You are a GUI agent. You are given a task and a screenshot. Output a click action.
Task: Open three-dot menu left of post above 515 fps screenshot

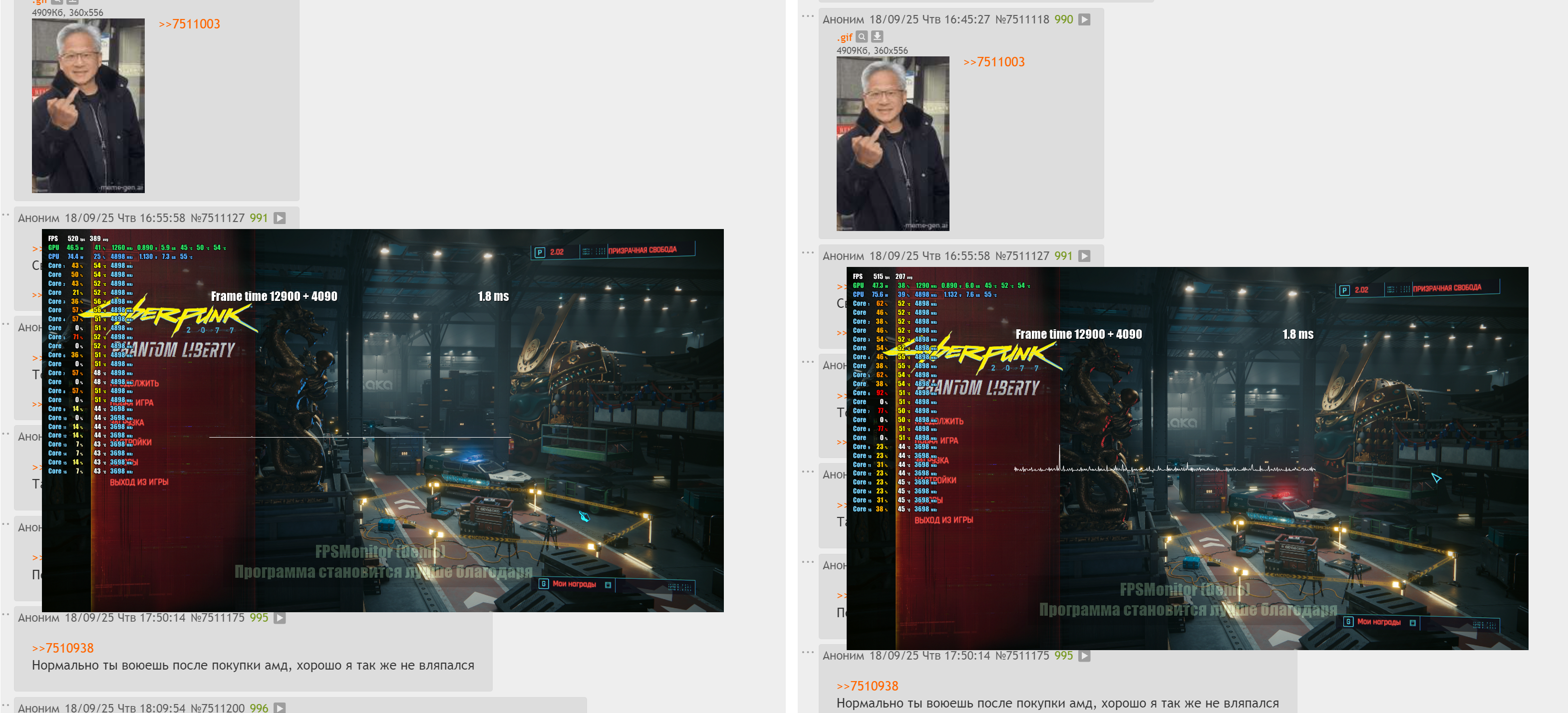pyautogui.click(x=808, y=252)
